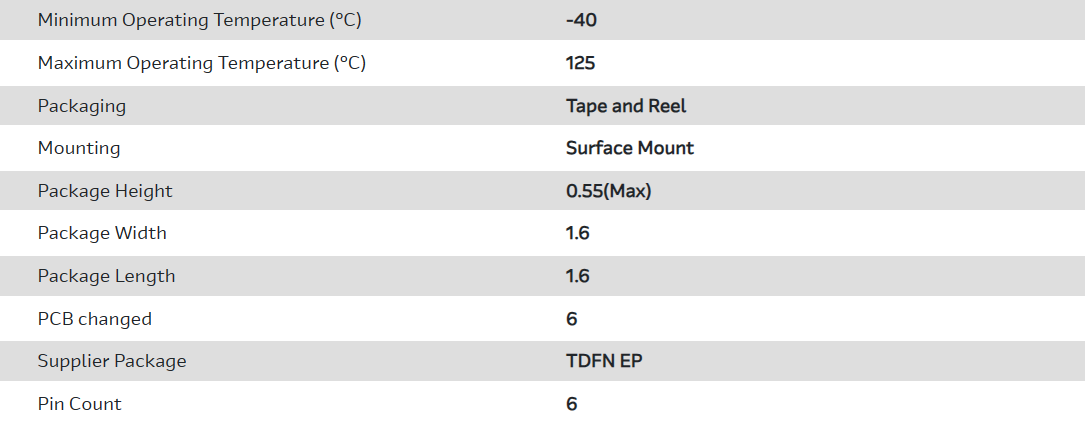Select the 0.55(Max) height value

(608, 191)
